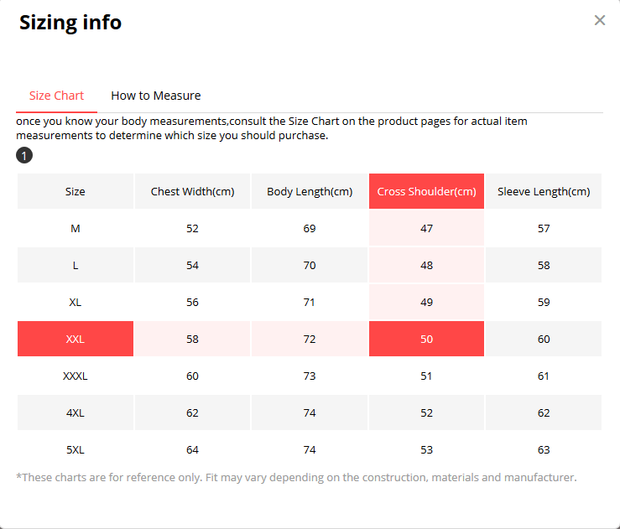Select the M size row label
Image resolution: width=620 pixels, height=529 pixels.
[75, 228]
